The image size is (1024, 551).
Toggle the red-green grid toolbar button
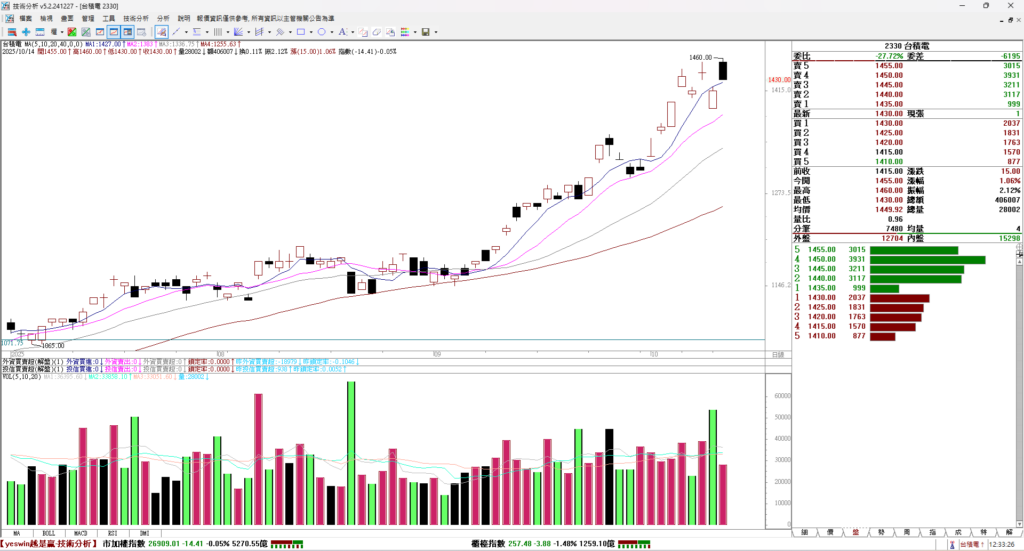tap(71, 32)
